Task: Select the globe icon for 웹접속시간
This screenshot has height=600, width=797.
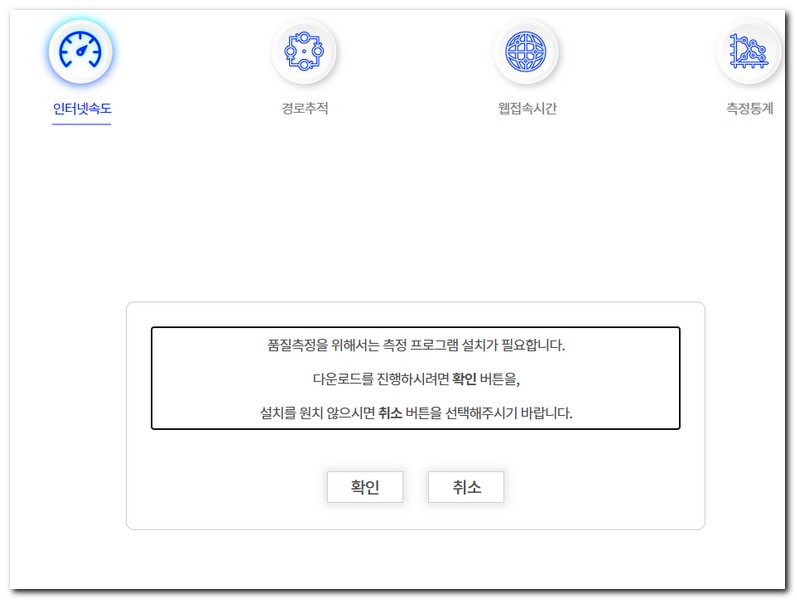Action: [526, 51]
